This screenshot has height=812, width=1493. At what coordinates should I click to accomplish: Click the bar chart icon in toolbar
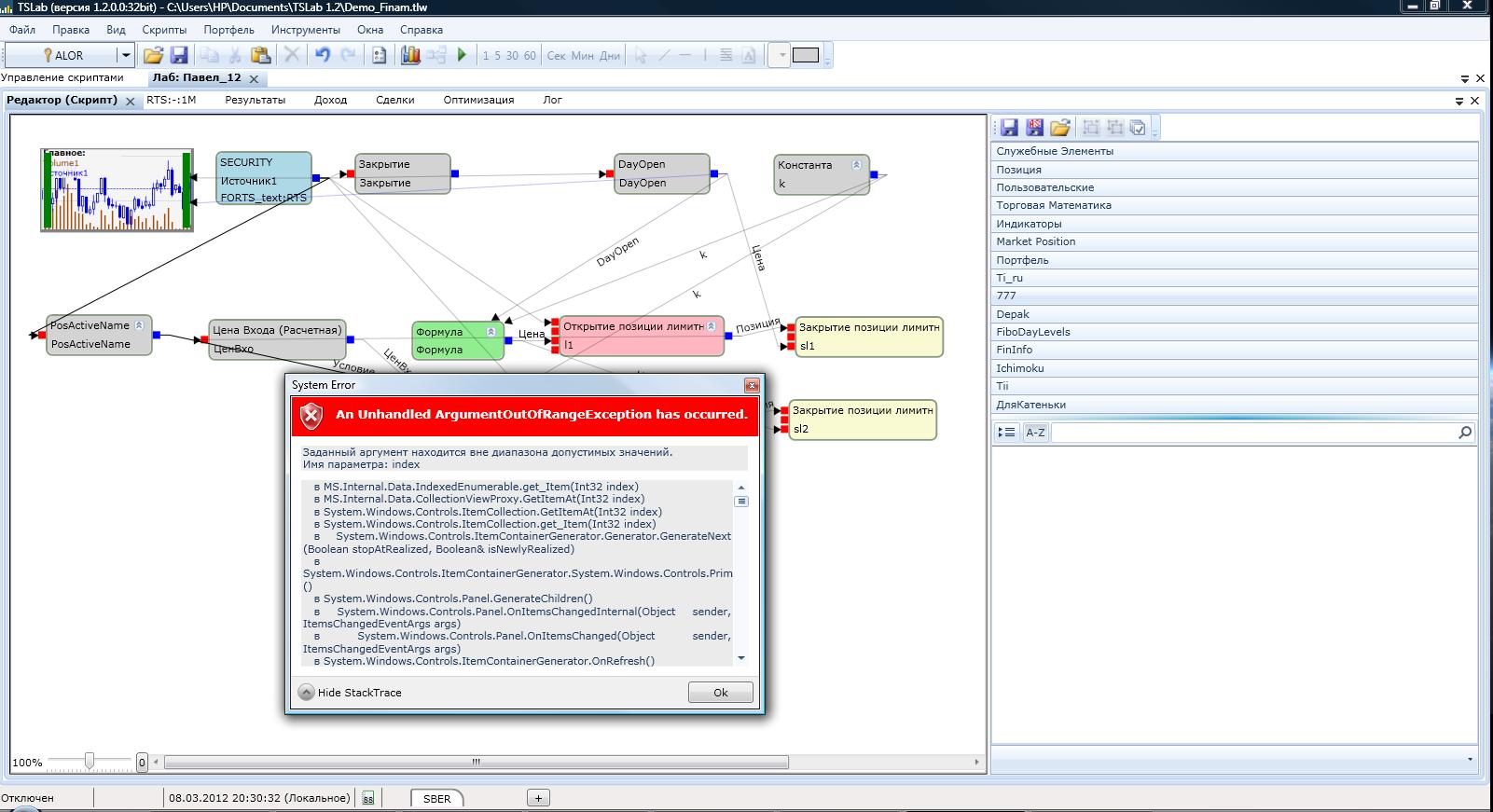coord(410,55)
